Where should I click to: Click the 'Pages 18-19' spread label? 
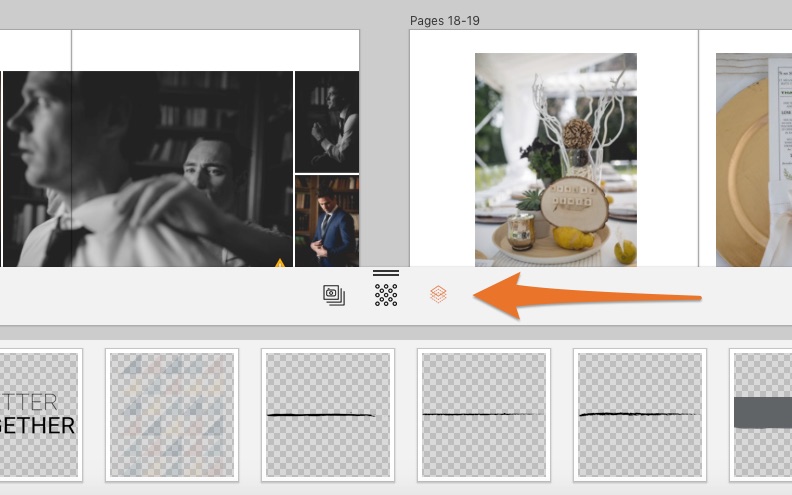(x=444, y=21)
